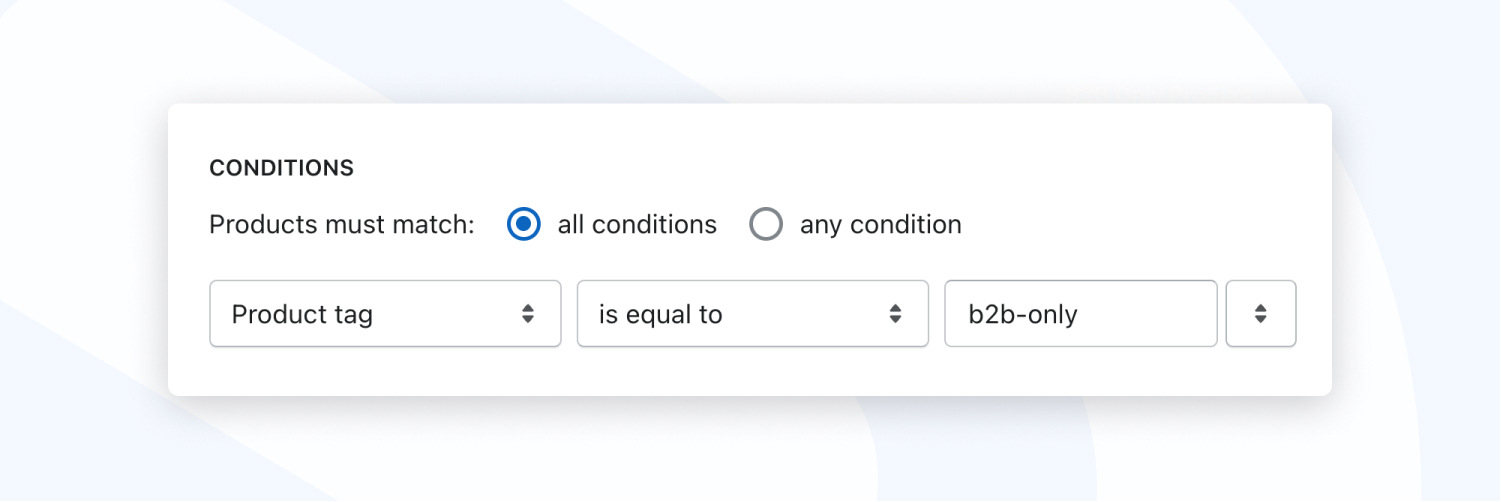Click the arrows icon in "is equal to" select
This screenshot has height=502, width=1501.
(896, 314)
